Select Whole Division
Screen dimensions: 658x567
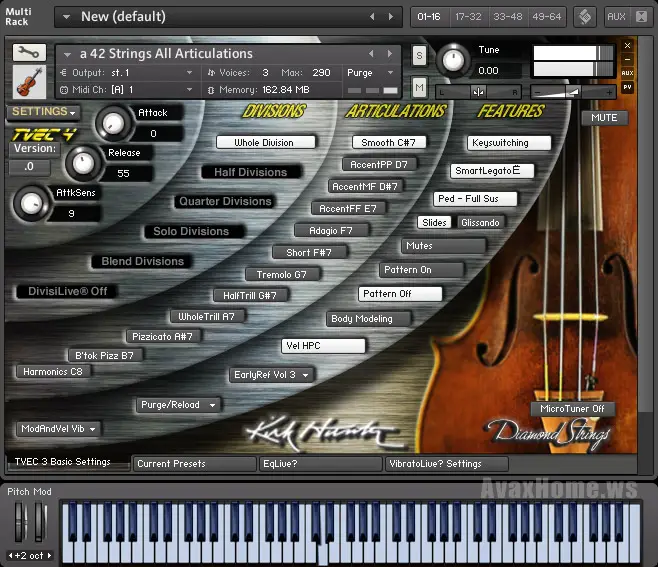coord(266,142)
